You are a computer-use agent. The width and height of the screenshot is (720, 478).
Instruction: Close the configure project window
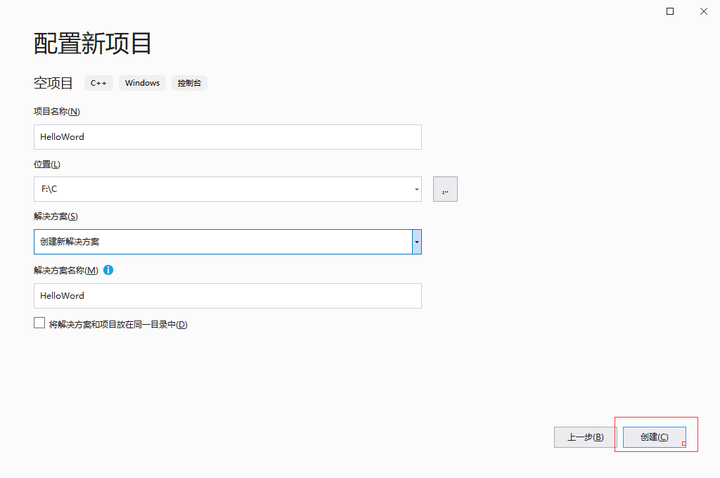coord(703,11)
